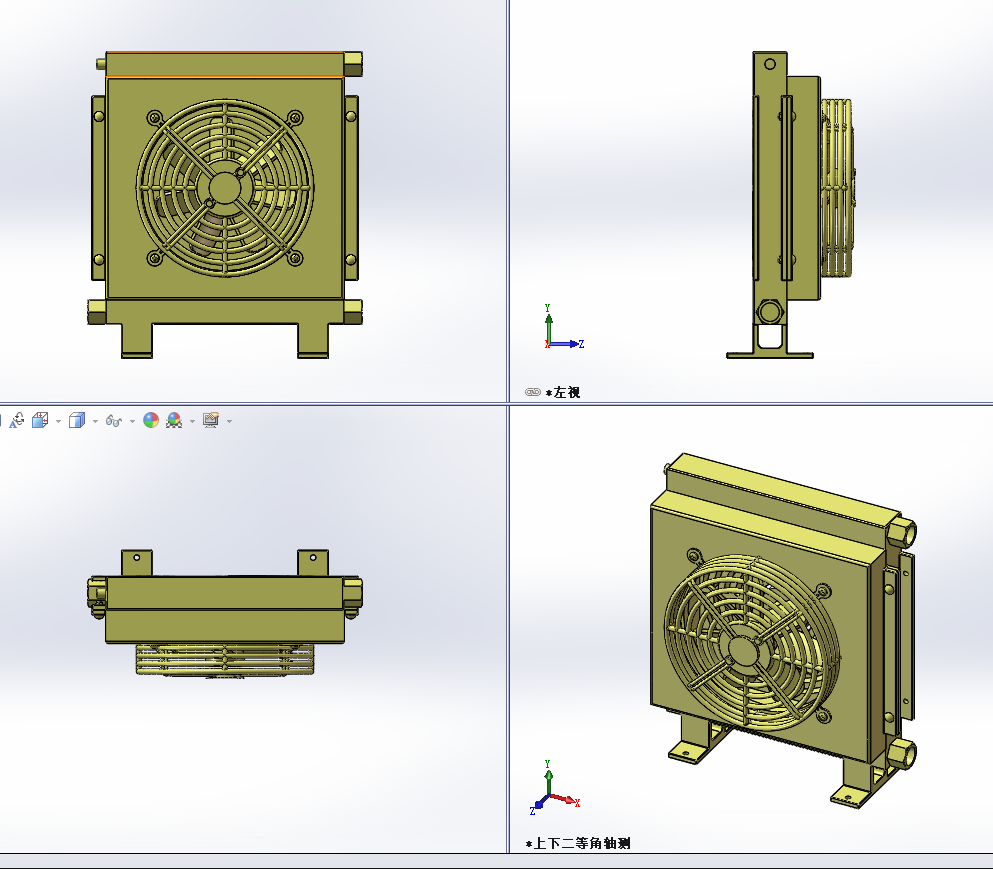Click the Hide/Show Items glasses icon

pos(113,421)
